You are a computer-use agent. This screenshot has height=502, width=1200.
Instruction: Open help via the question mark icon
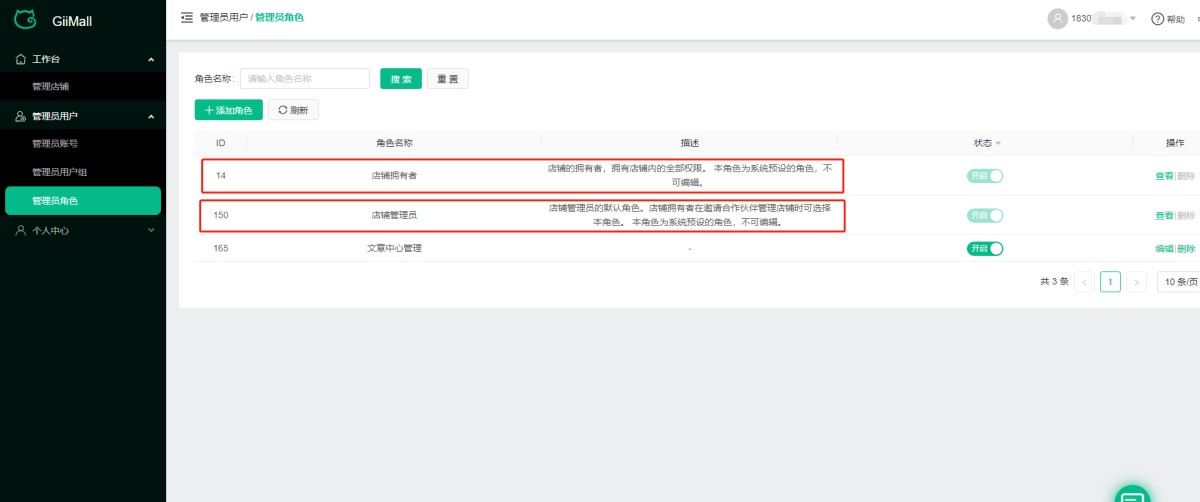[x=1158, y=19]
